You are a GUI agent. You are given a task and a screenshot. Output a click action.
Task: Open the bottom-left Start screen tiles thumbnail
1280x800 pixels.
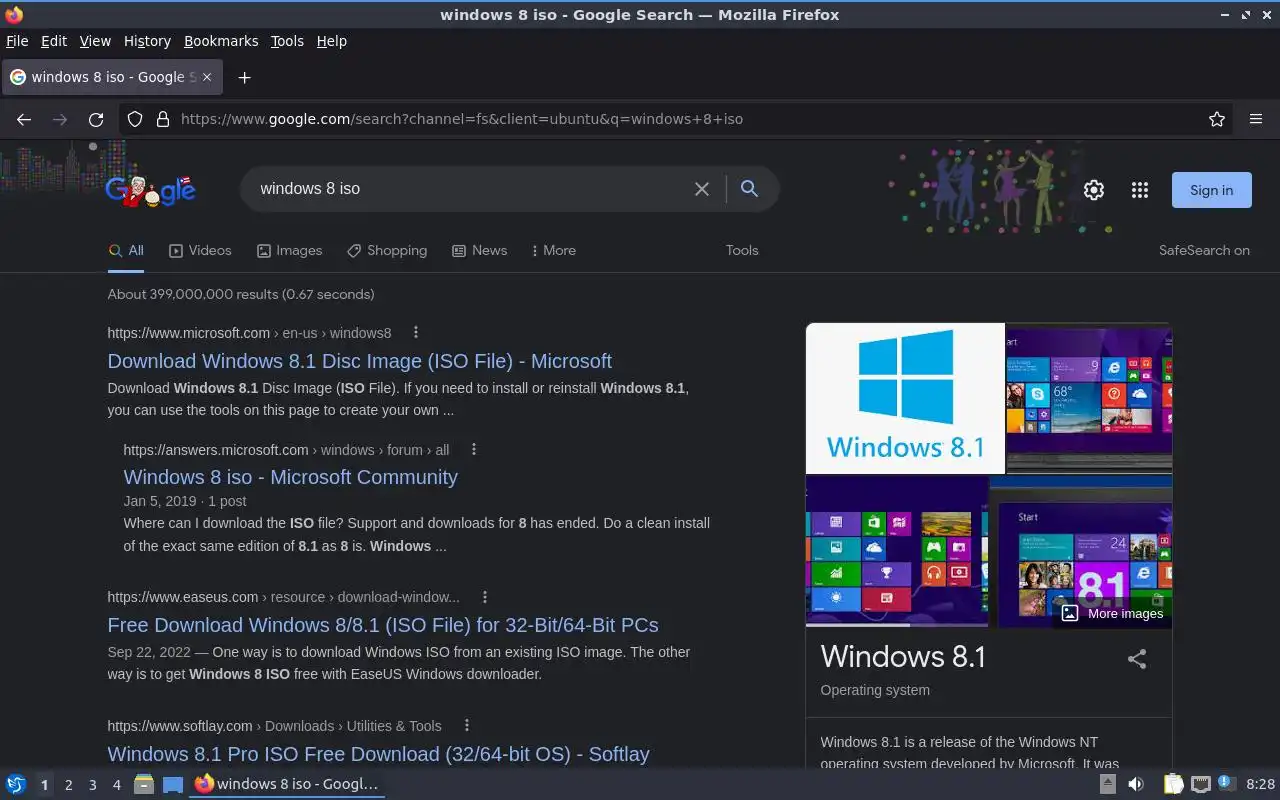tap(897, 552)
